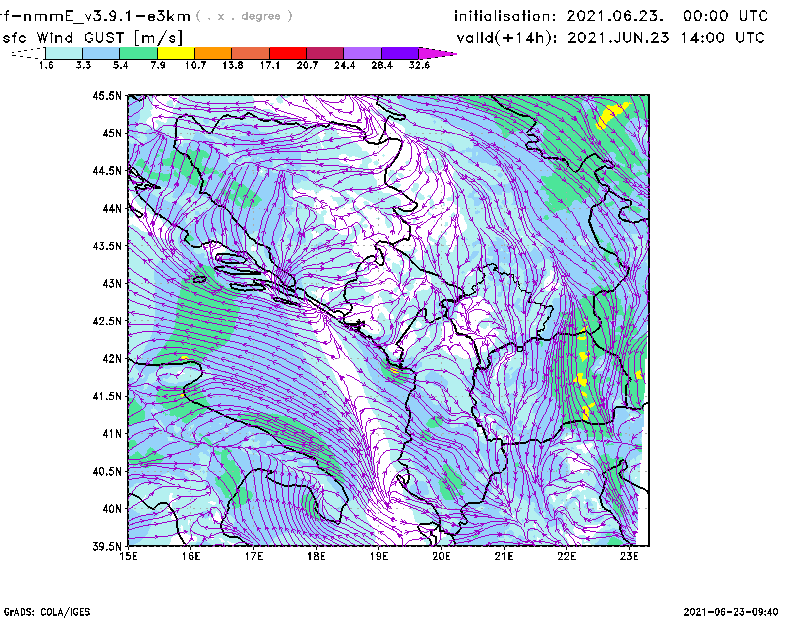This screenshot has height=618, width=800.
Task: Click the "19E" longitude label
Action: (x=379, y=556)
